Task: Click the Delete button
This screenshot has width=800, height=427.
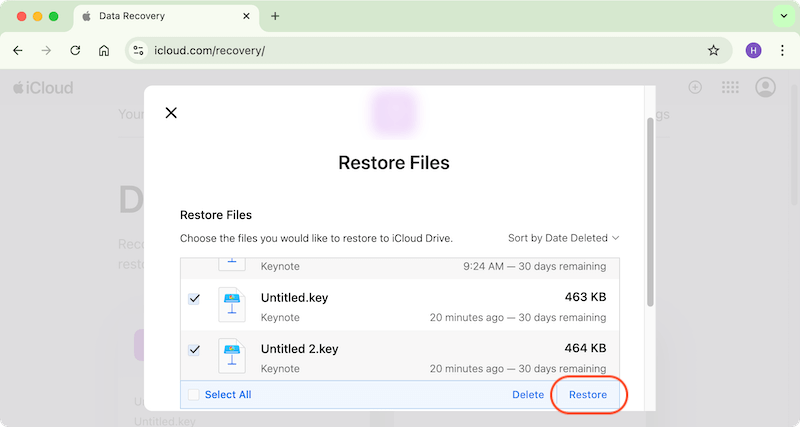Action: [528, 395]
